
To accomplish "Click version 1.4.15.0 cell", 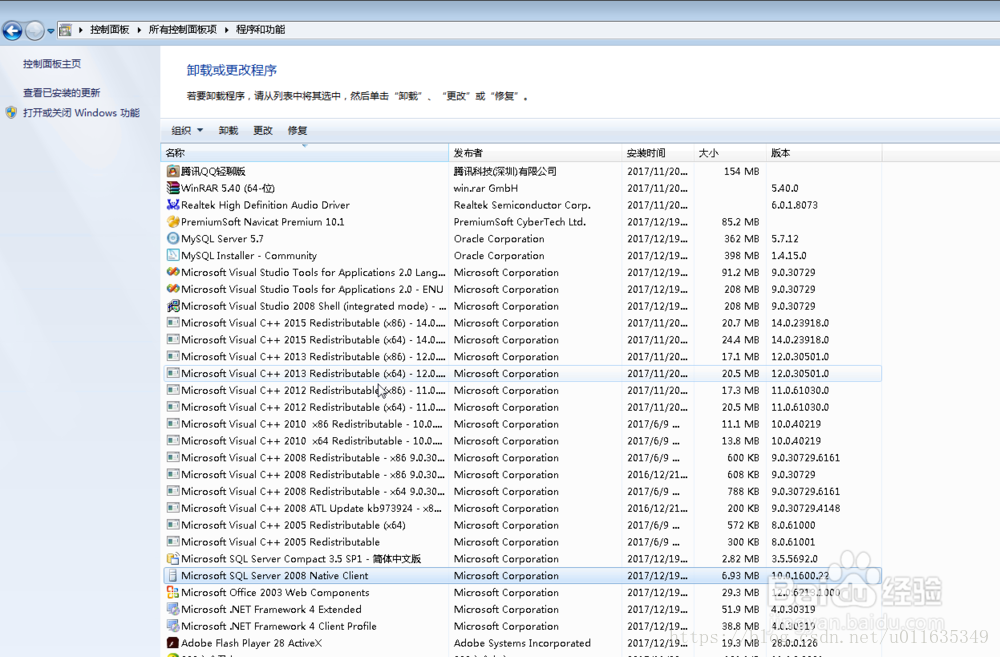I will click(789, 255).
